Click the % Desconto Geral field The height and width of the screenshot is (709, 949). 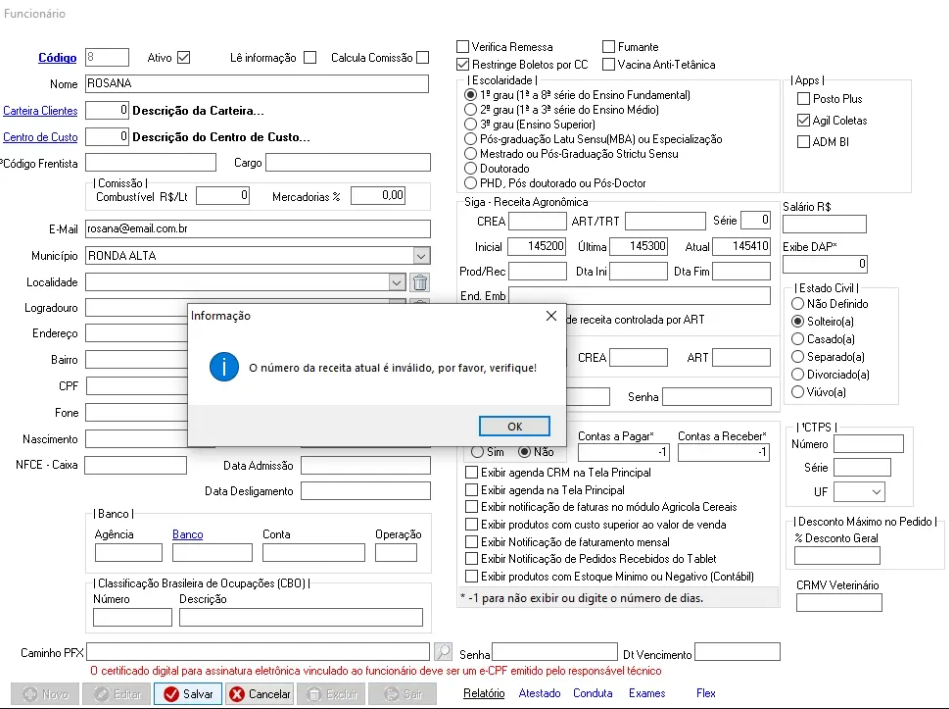point(837,555)
